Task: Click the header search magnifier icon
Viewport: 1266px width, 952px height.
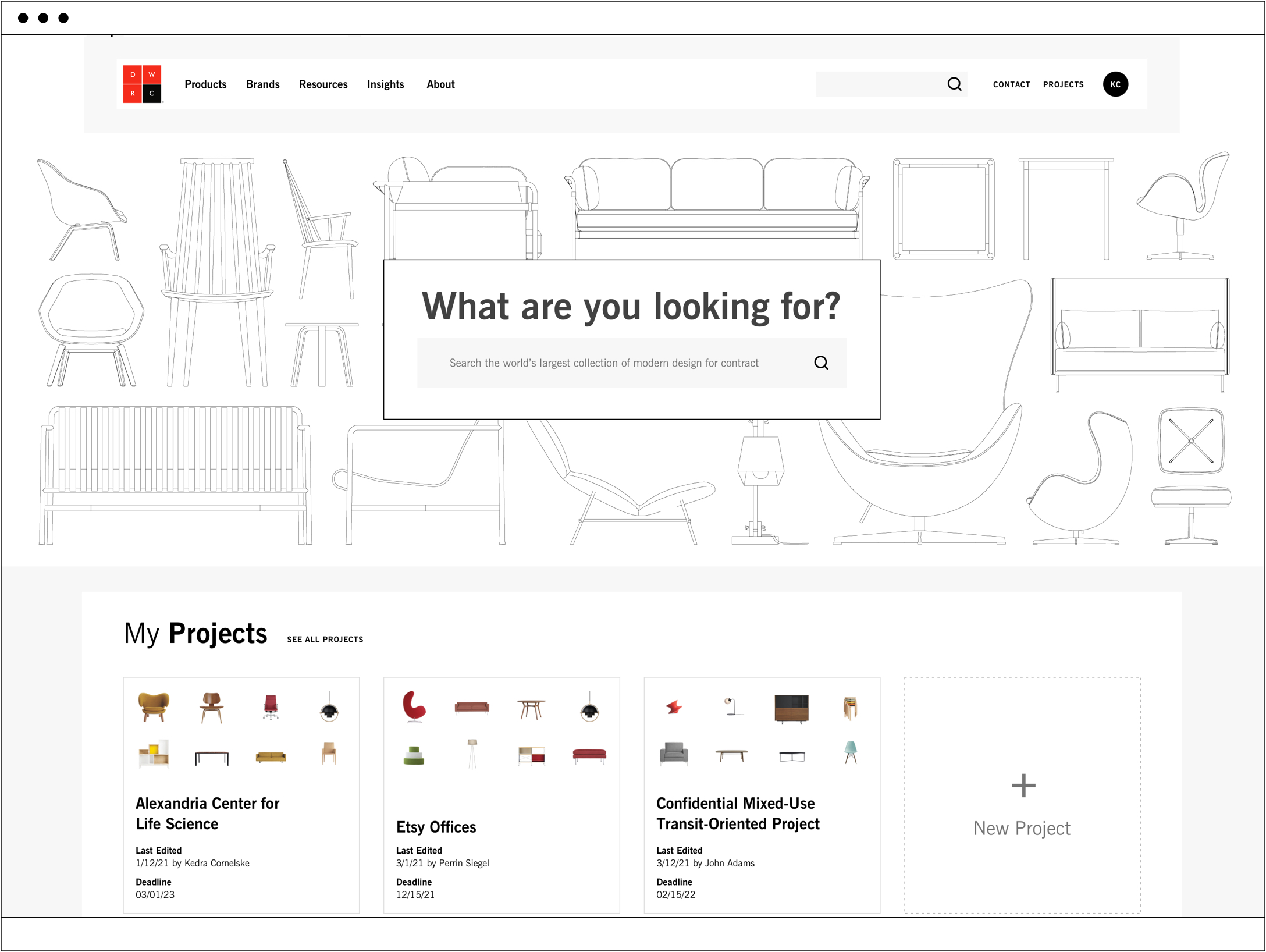Action: click(x=954, y=84)
